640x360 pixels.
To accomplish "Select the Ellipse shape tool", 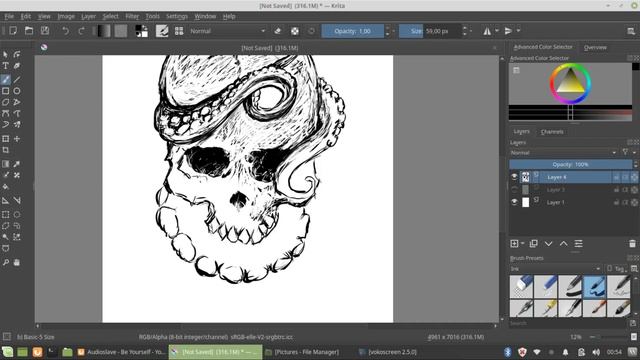I will coord(17,91).
